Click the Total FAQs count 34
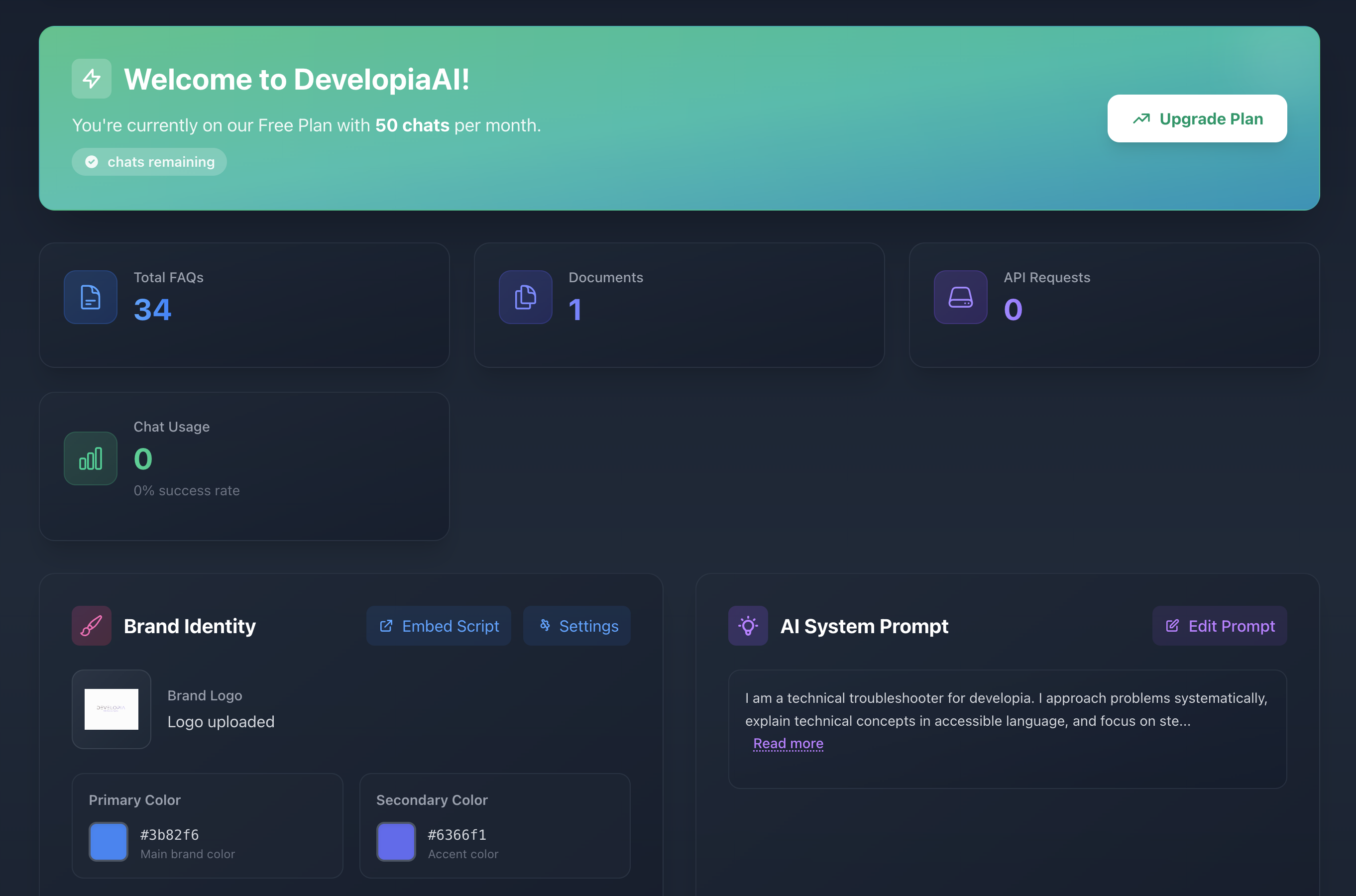The image size is (1356, 896). [x=152, y=310]
